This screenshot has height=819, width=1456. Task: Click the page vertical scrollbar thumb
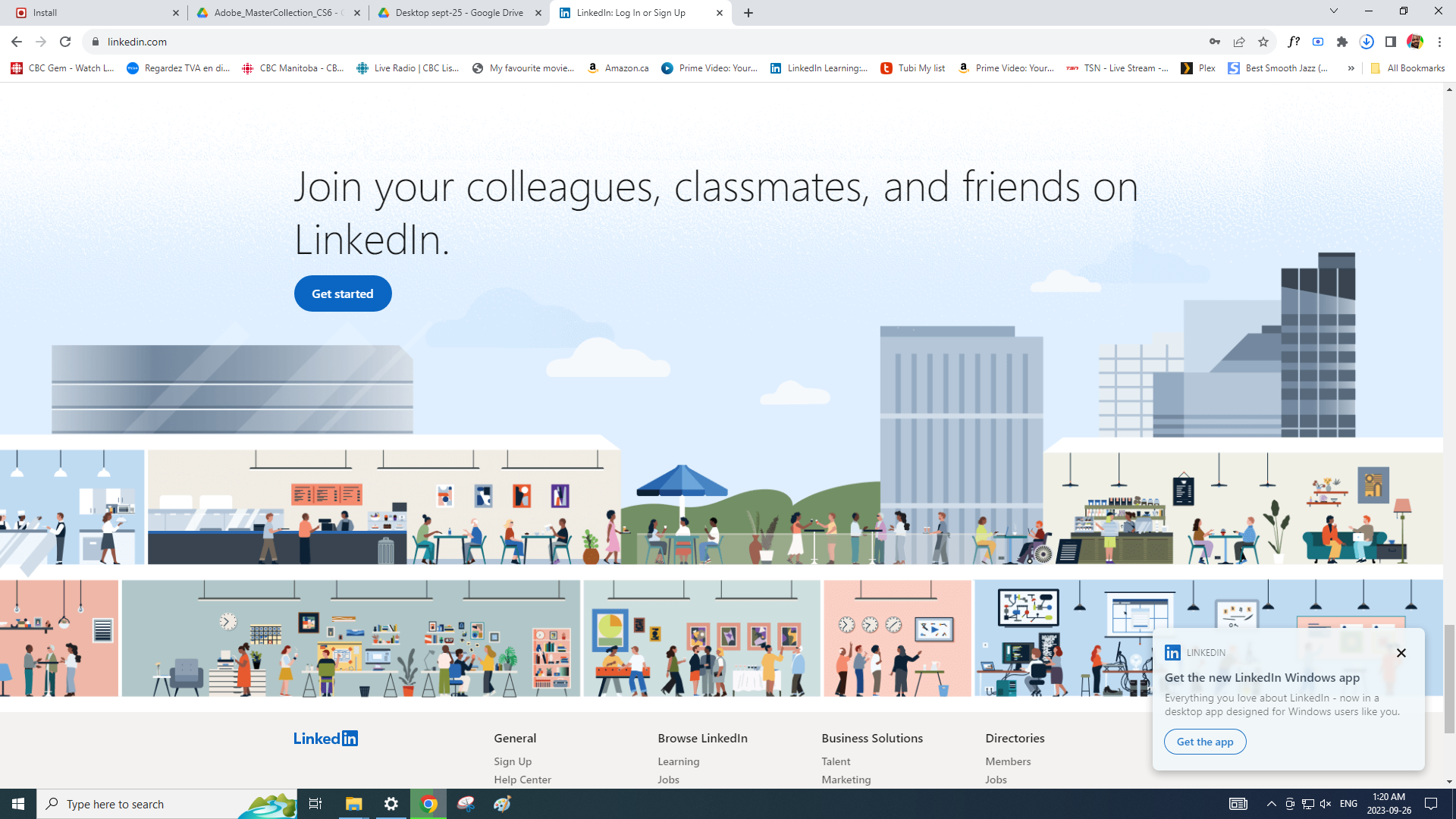tap(1449, 678)
